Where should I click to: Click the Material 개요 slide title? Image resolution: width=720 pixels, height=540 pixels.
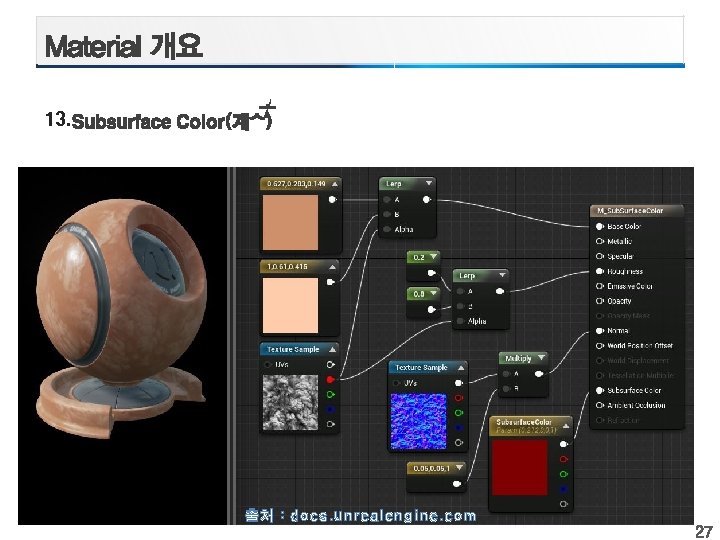tap(124, 46)
